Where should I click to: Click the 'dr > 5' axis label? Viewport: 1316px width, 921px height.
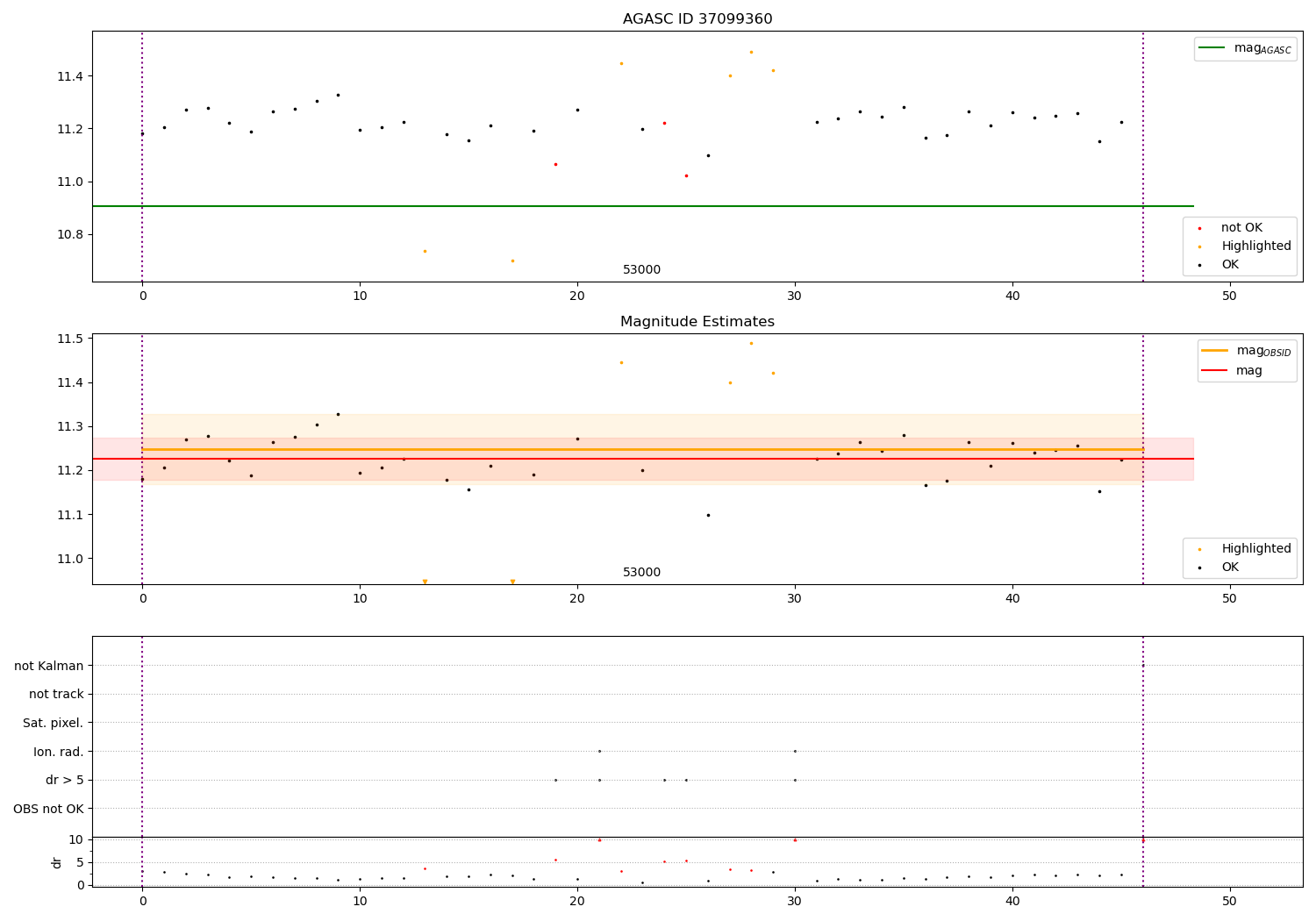[x=65, y=780]
